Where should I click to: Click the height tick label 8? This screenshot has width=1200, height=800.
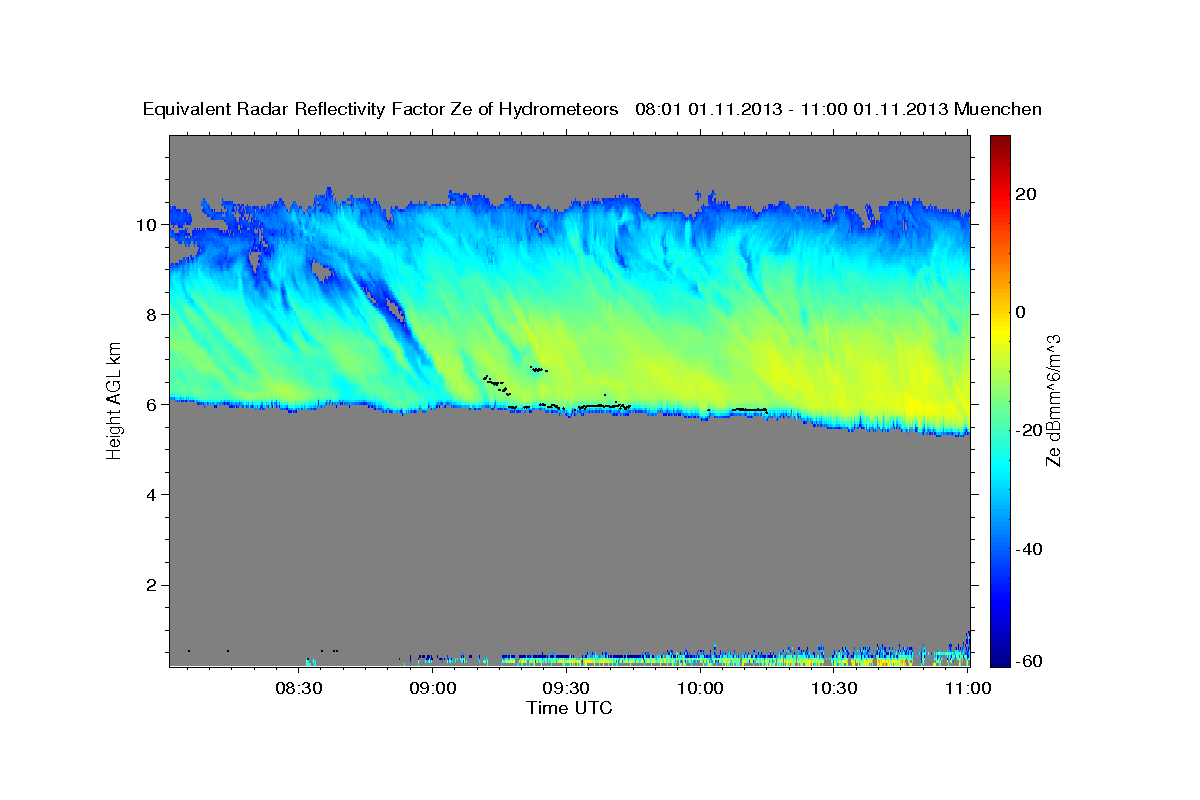(152, 315)
